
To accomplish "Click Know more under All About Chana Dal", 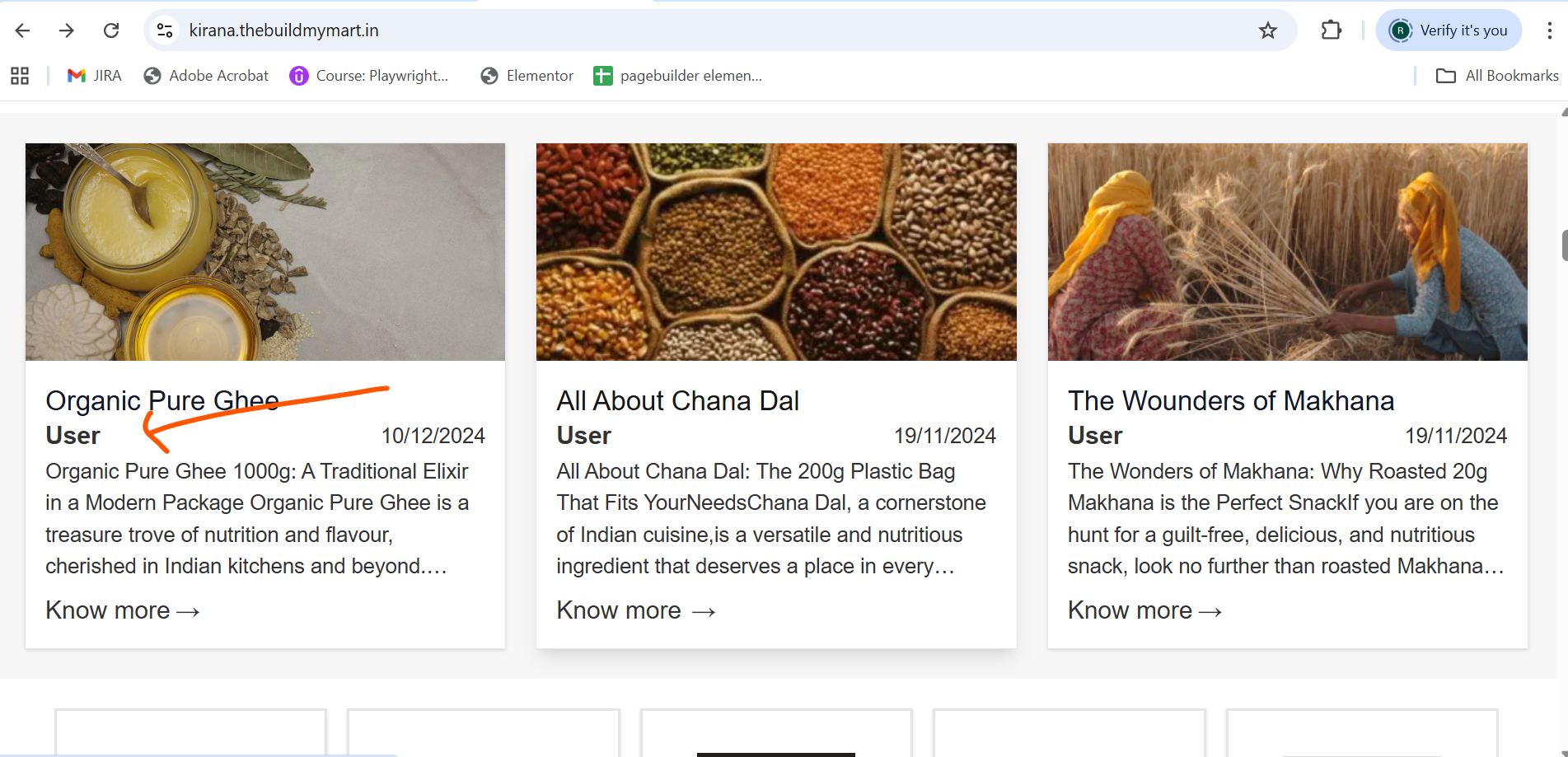I will point(636,610).
